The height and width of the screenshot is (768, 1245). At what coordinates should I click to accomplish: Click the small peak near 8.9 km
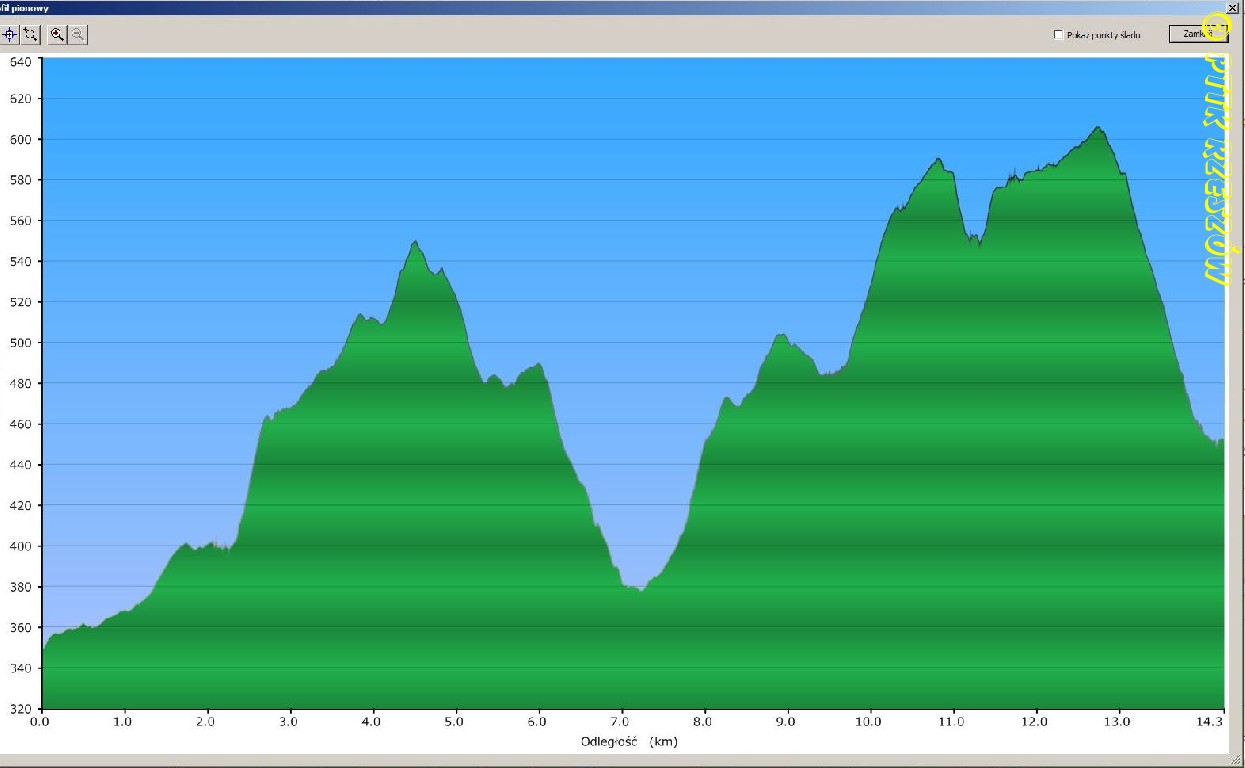(781, 335)
